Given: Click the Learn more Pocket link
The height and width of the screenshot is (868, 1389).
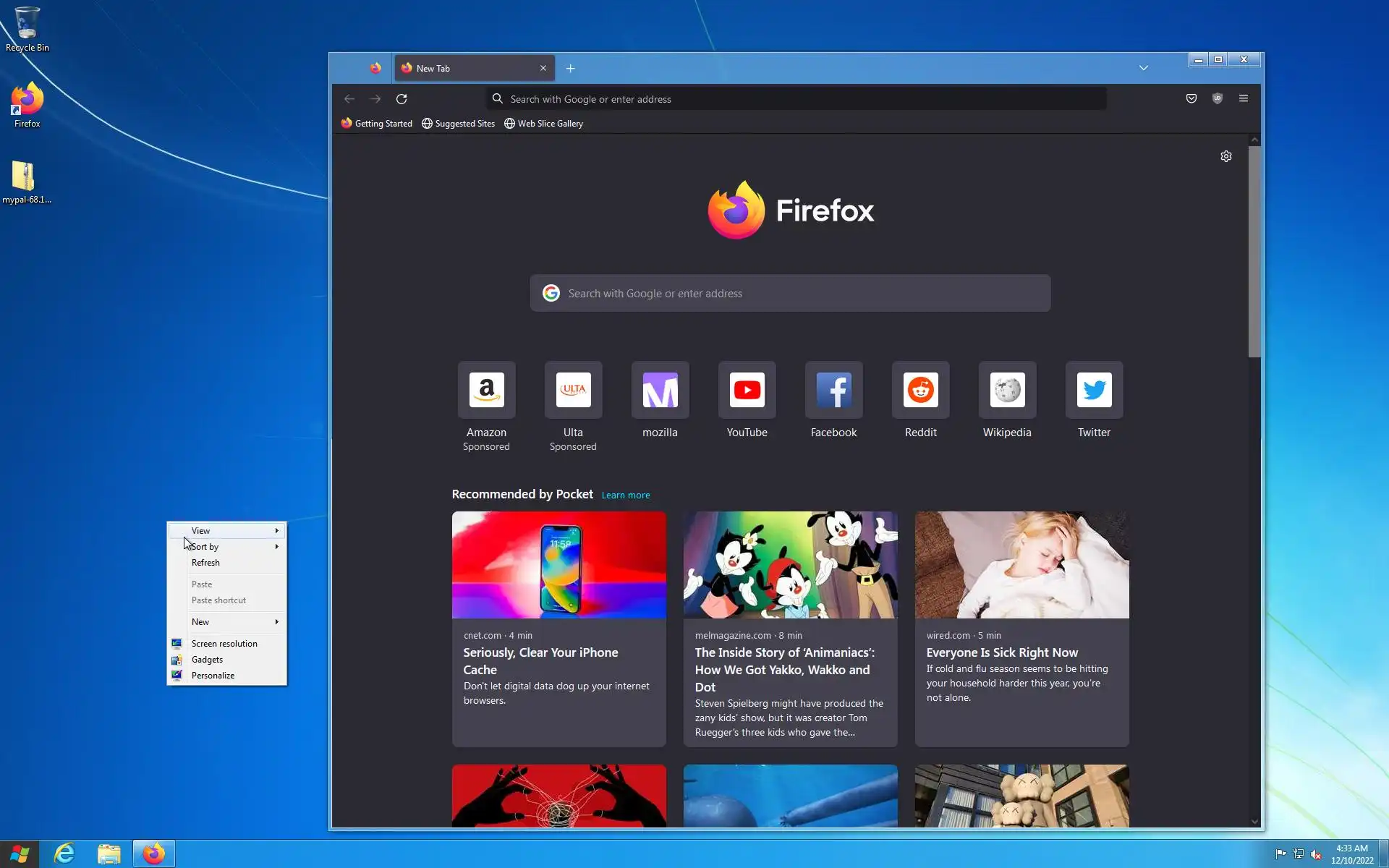Looking at the screenshot, I should pyautogui.click(x=625, y=495).
